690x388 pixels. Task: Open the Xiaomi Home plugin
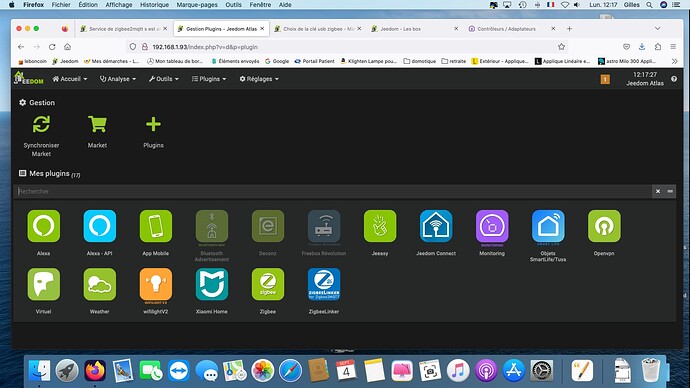click(x=212, y=285)
